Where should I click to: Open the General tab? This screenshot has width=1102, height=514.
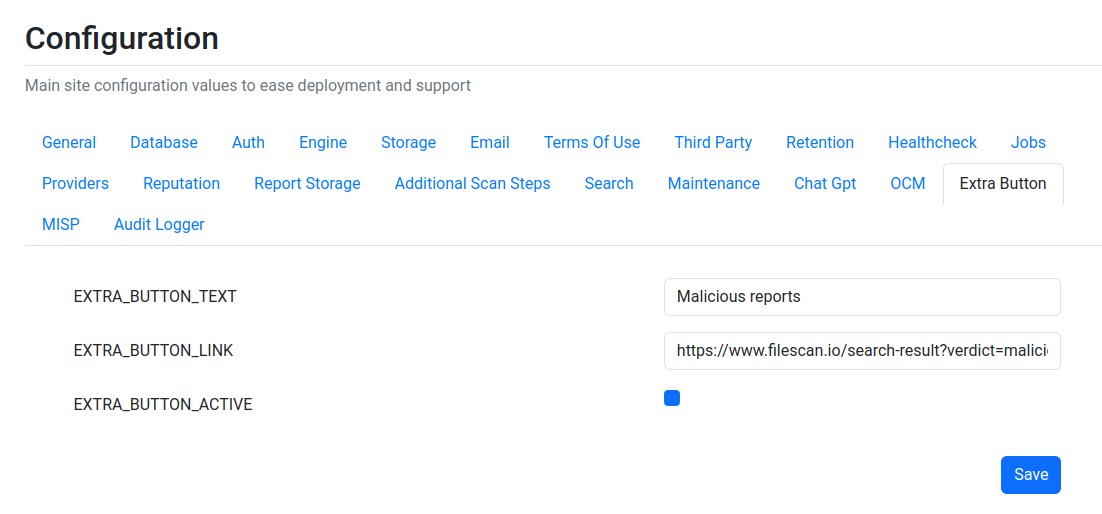click(x=69, y=143)
